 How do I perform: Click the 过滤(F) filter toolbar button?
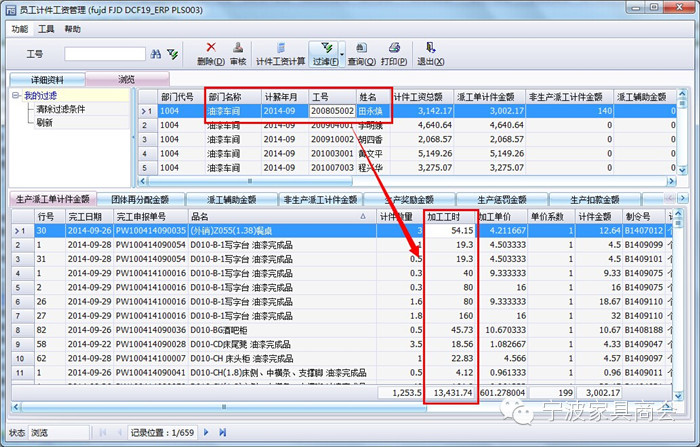click(325, 54)
